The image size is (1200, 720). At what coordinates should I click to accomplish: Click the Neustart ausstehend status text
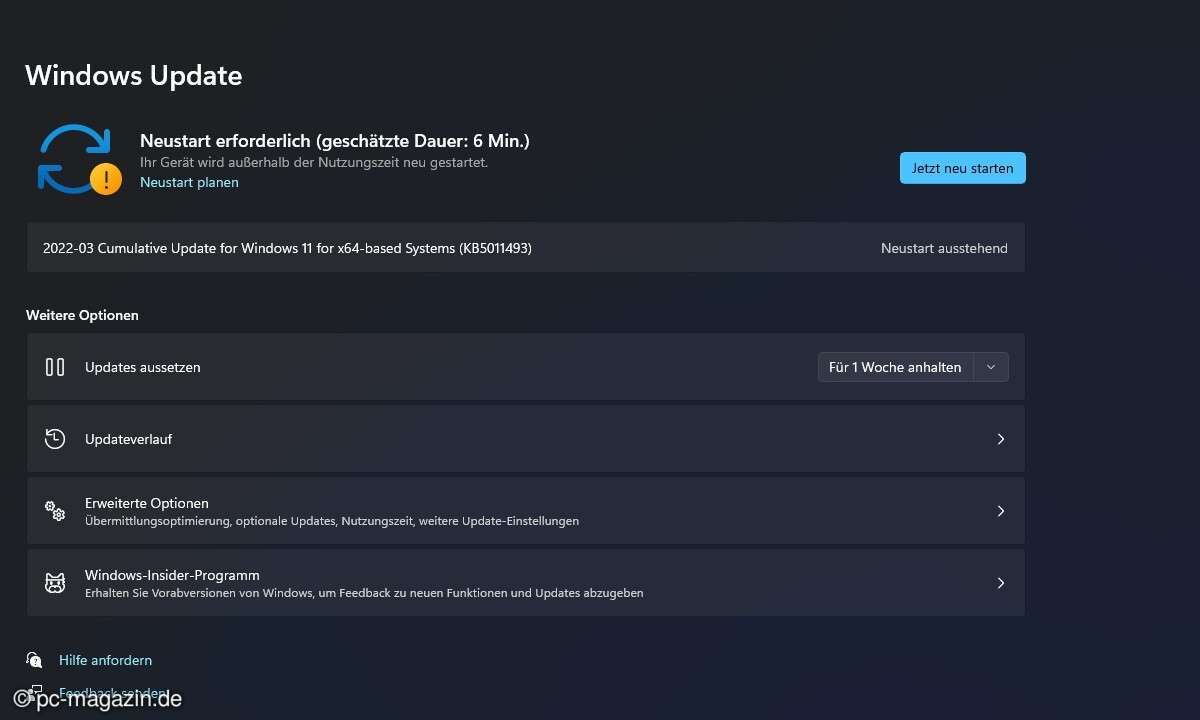944,248
